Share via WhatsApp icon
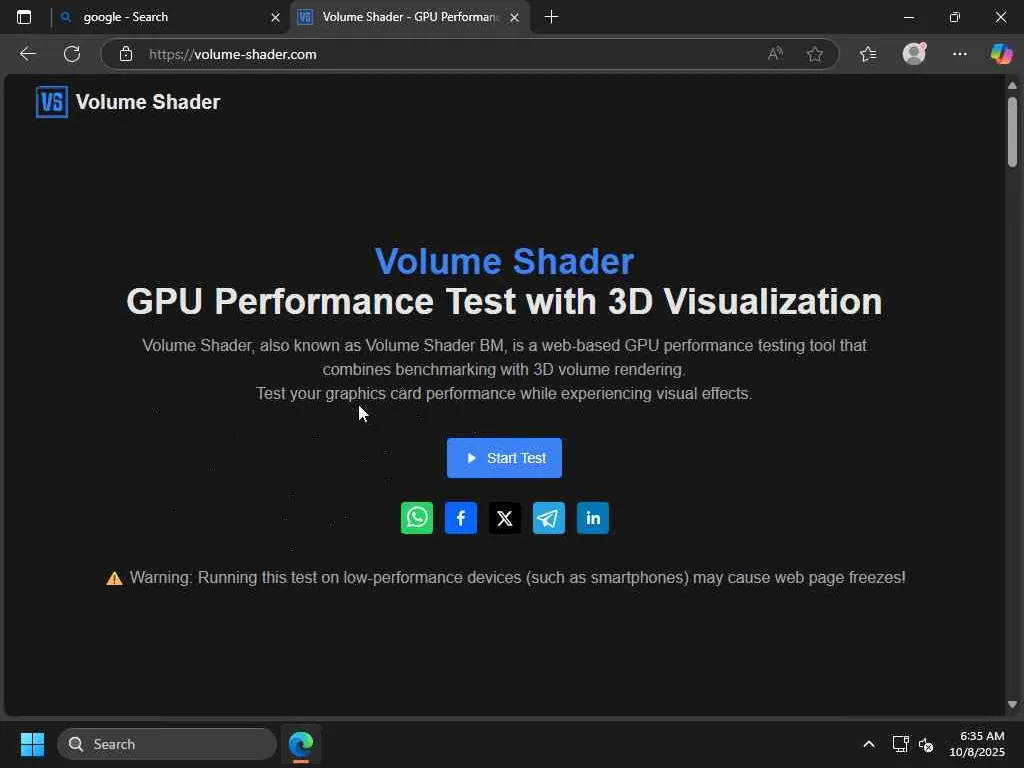The height and width of the screenshot is (768, 1024). click(x=417, y=518)
